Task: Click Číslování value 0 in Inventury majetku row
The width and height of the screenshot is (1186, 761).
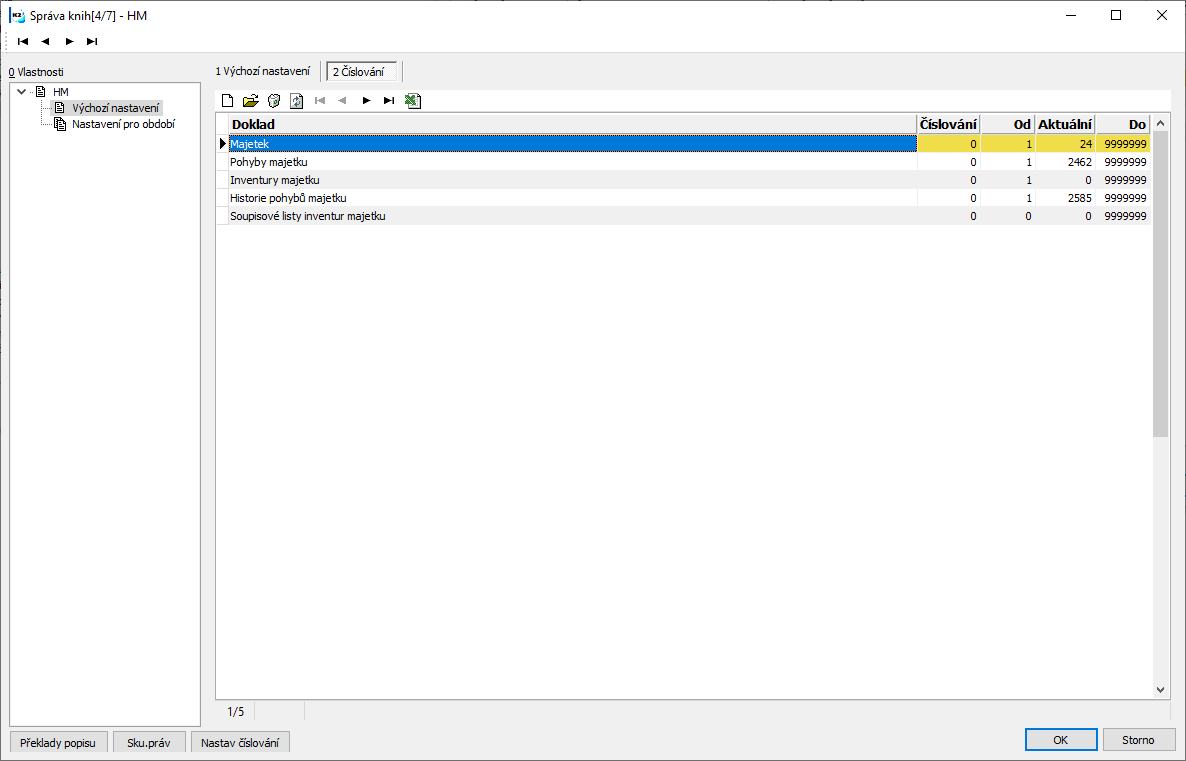Action: tap(948, 180)
